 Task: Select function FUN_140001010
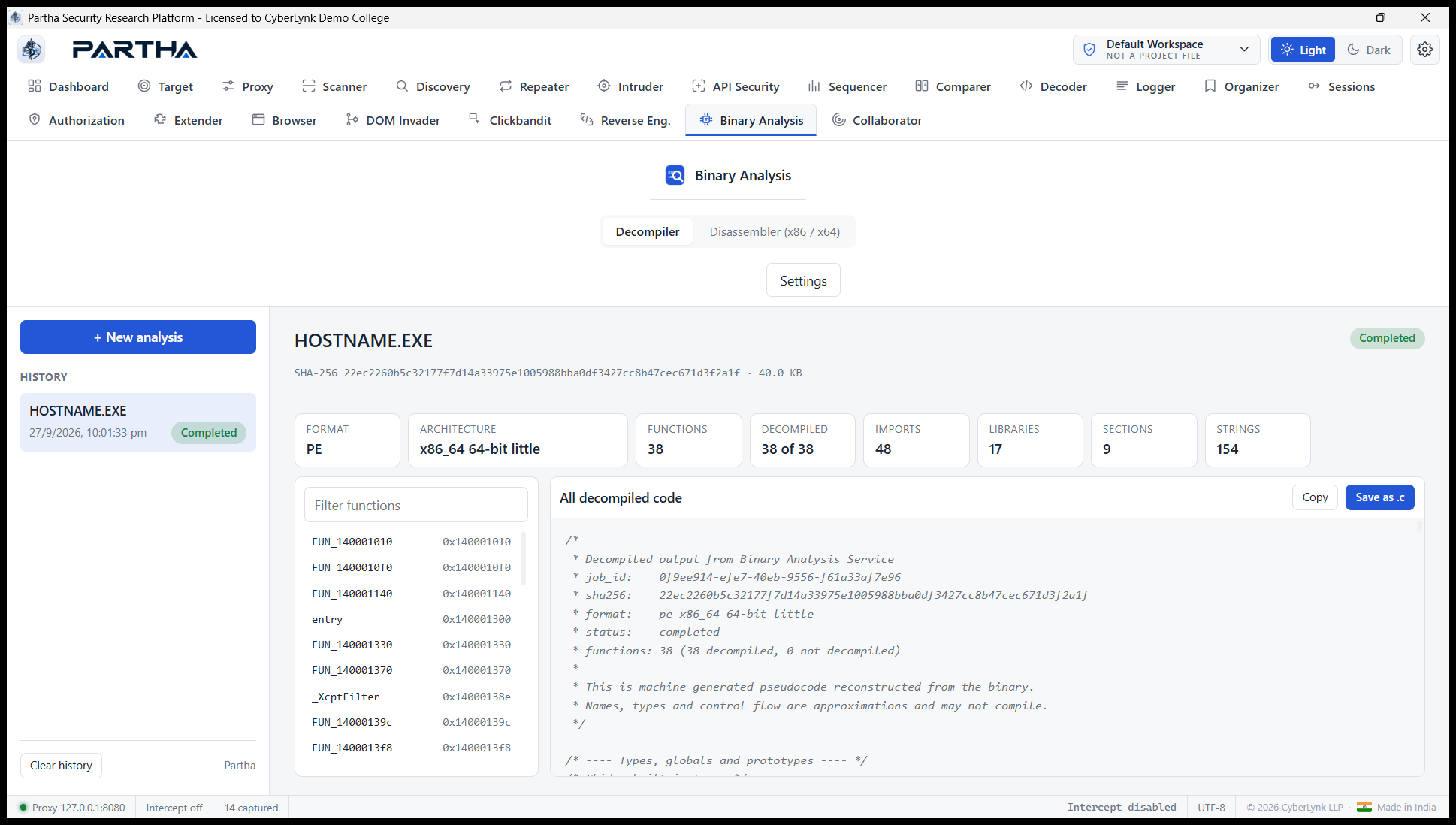click(411, 542)
